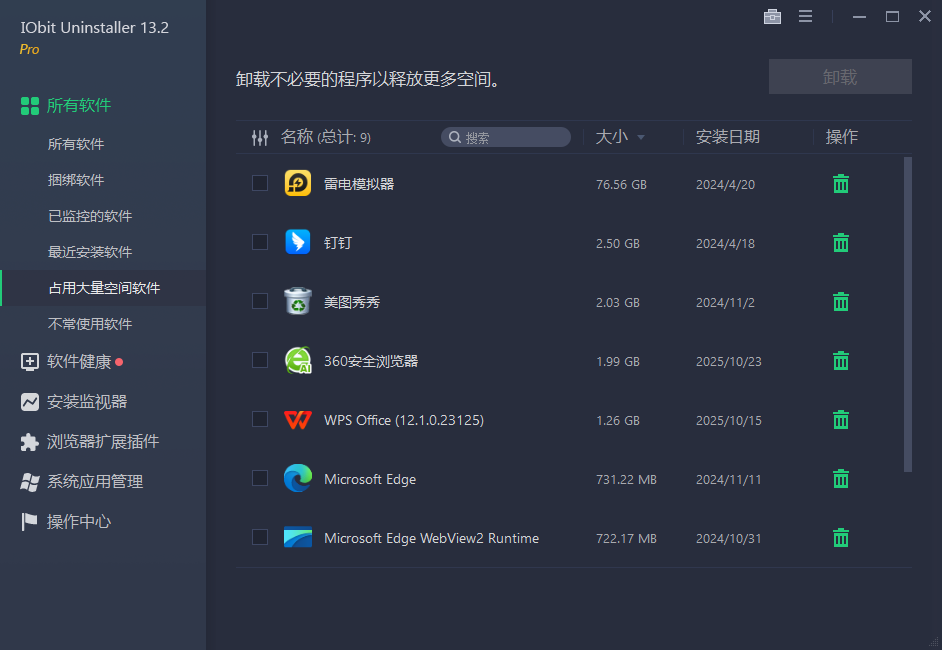This screenshot has height=650, width=942.
Task: Check the box for WPS Office
Action: tap(260, 418)
